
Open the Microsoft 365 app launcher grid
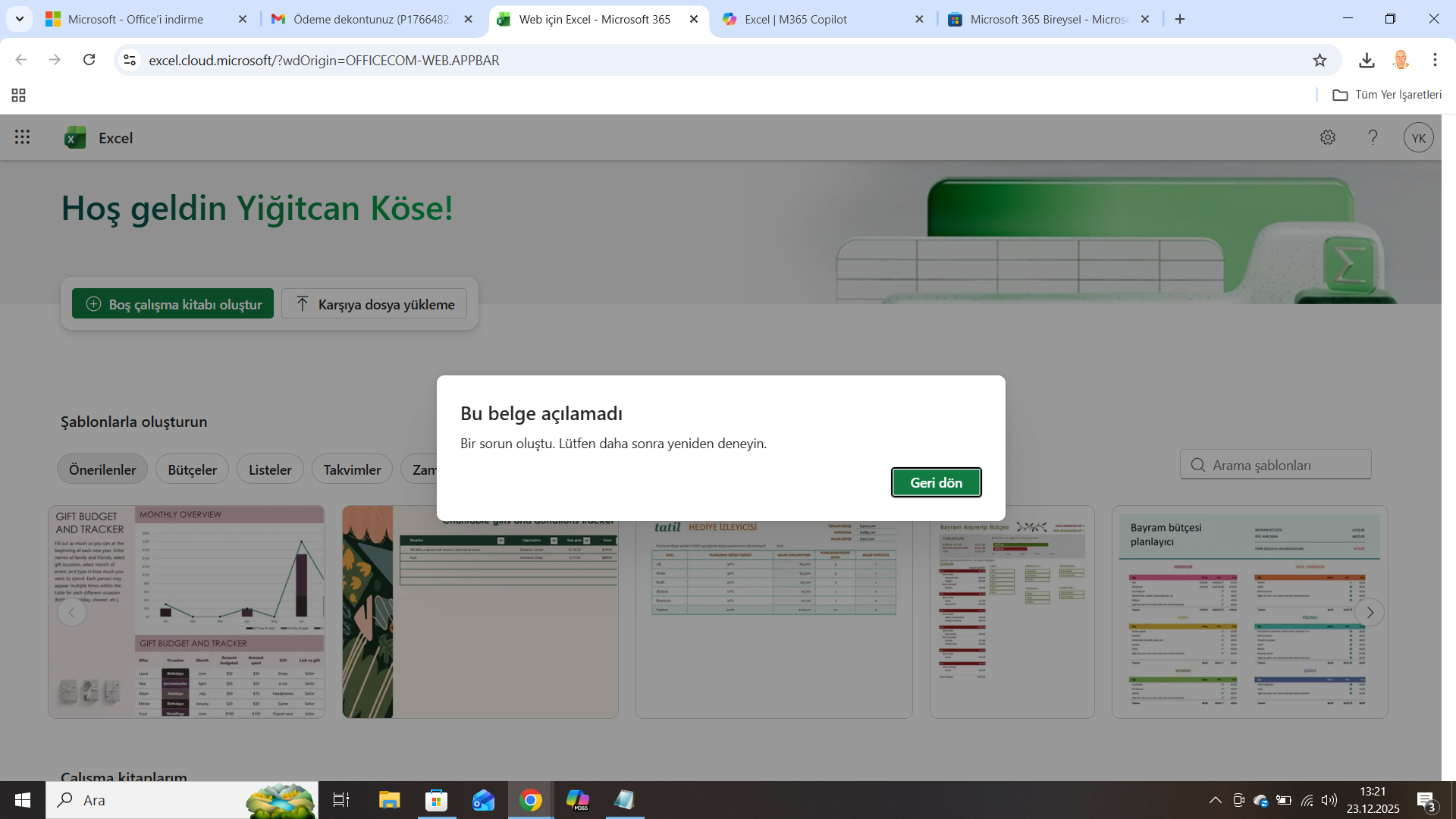tap(22, 137)
